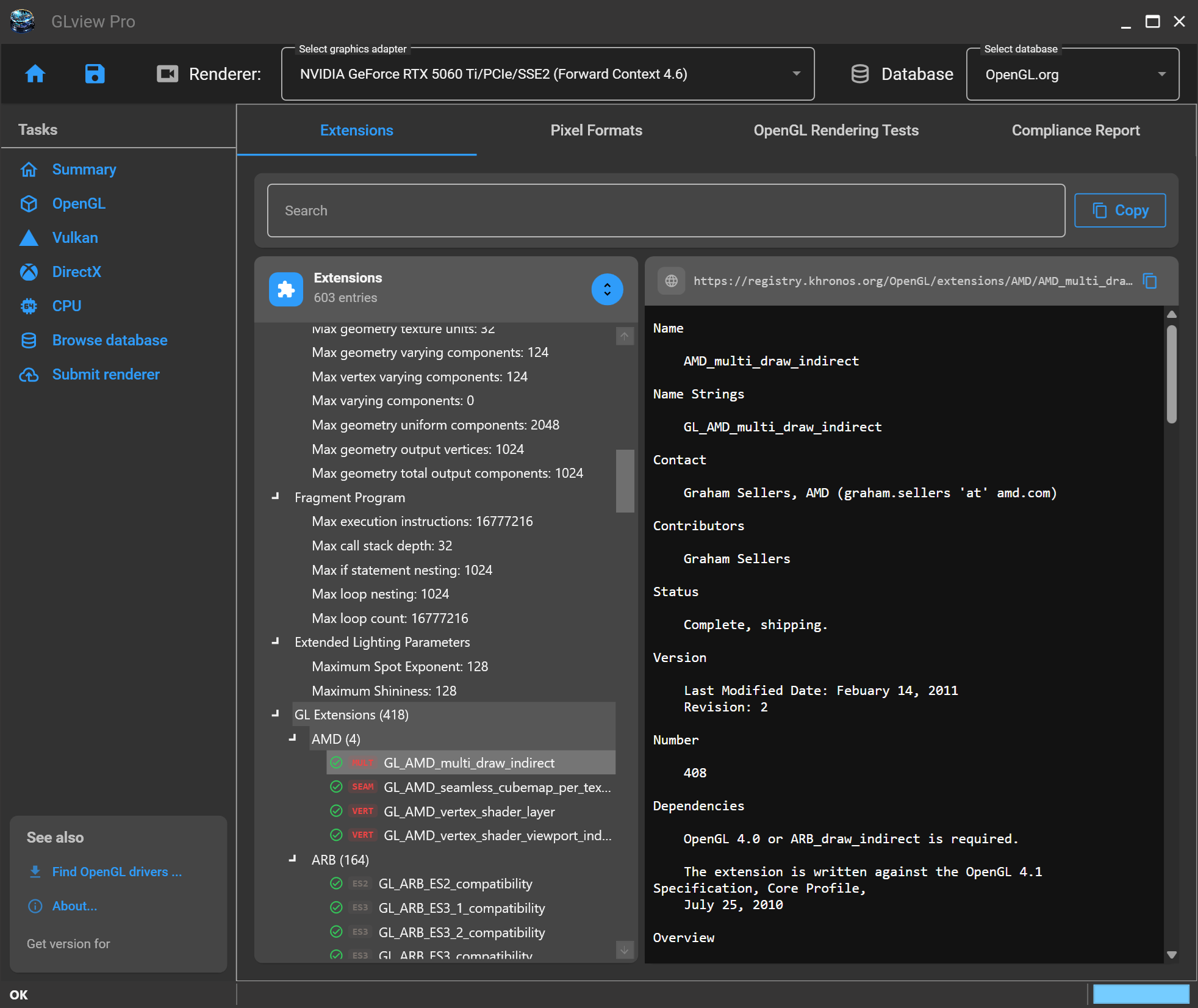The height and width of the screenshot is (1008, 1198).
Task: Click the download icon beside Find OpenGL drivers
Action: pos(35,871)
